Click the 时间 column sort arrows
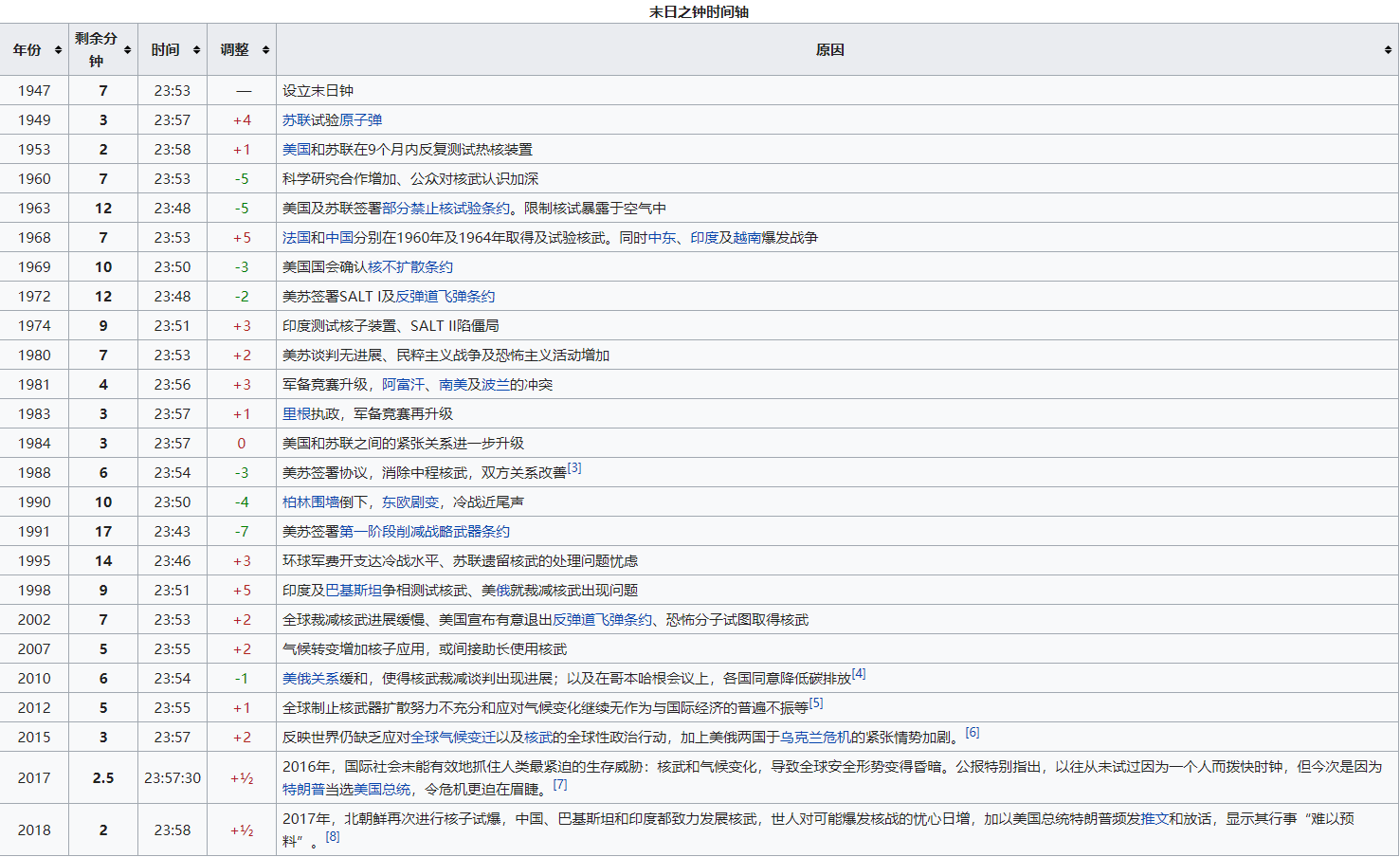Image resolution: width=1400 pixels, height=857 pixels. 196,50
